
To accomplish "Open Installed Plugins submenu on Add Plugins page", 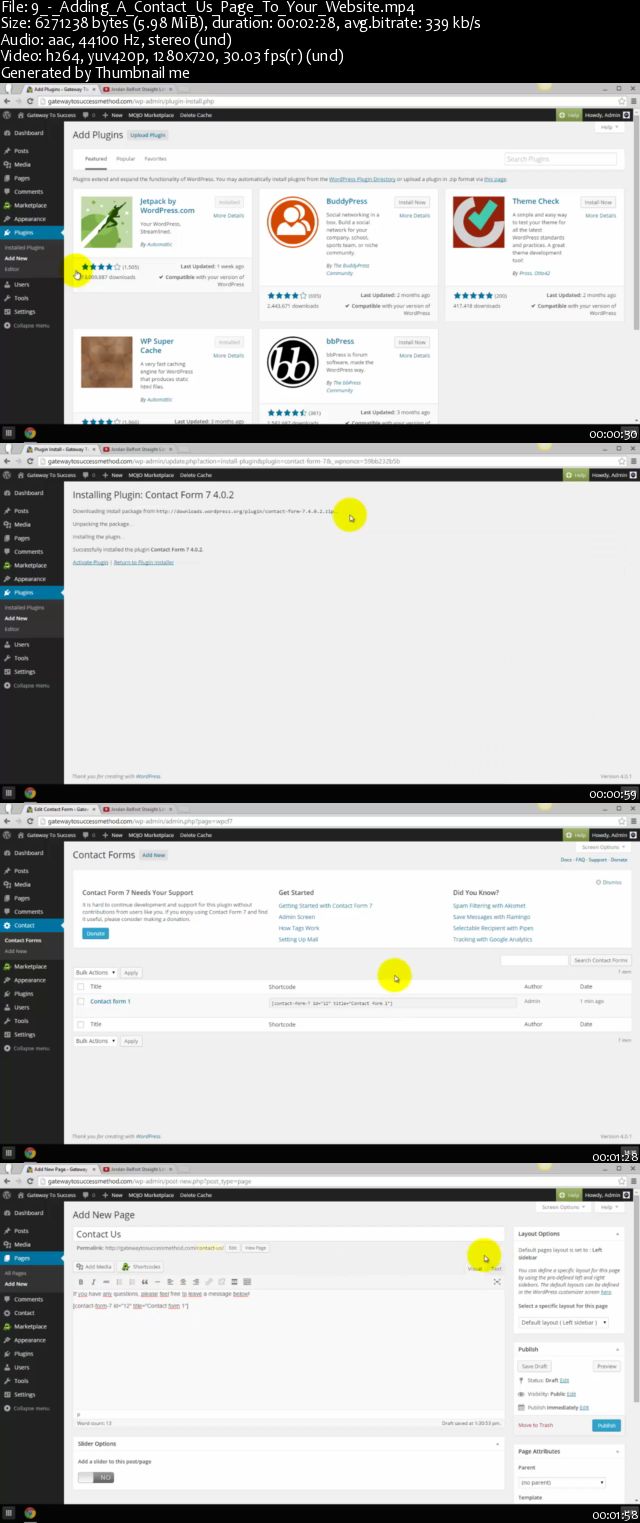I will click(24, 247).
